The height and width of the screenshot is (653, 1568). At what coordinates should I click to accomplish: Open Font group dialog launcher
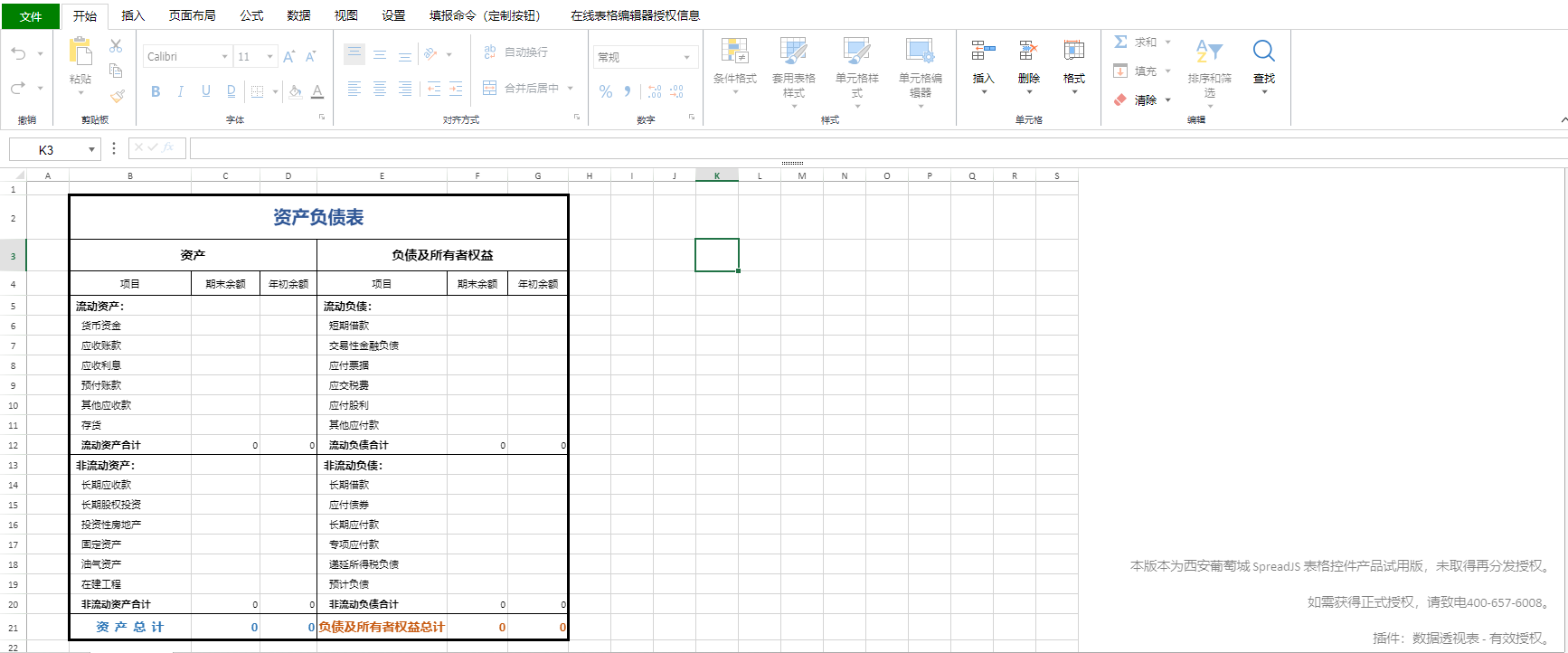click(x=321, y=117)
